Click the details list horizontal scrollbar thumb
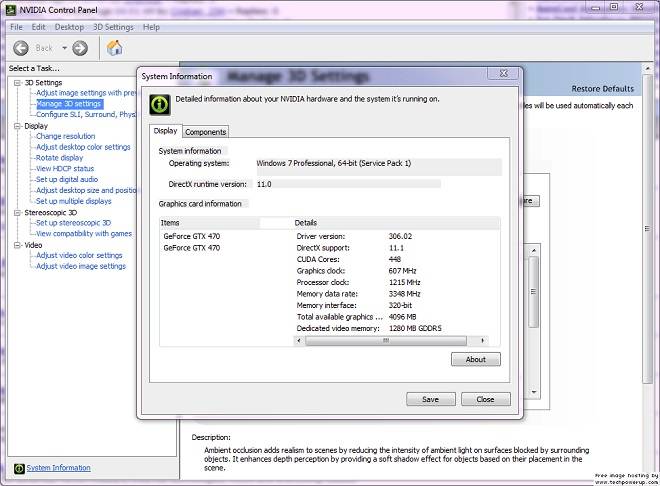The image size is (660, 486). pos(386,340)
